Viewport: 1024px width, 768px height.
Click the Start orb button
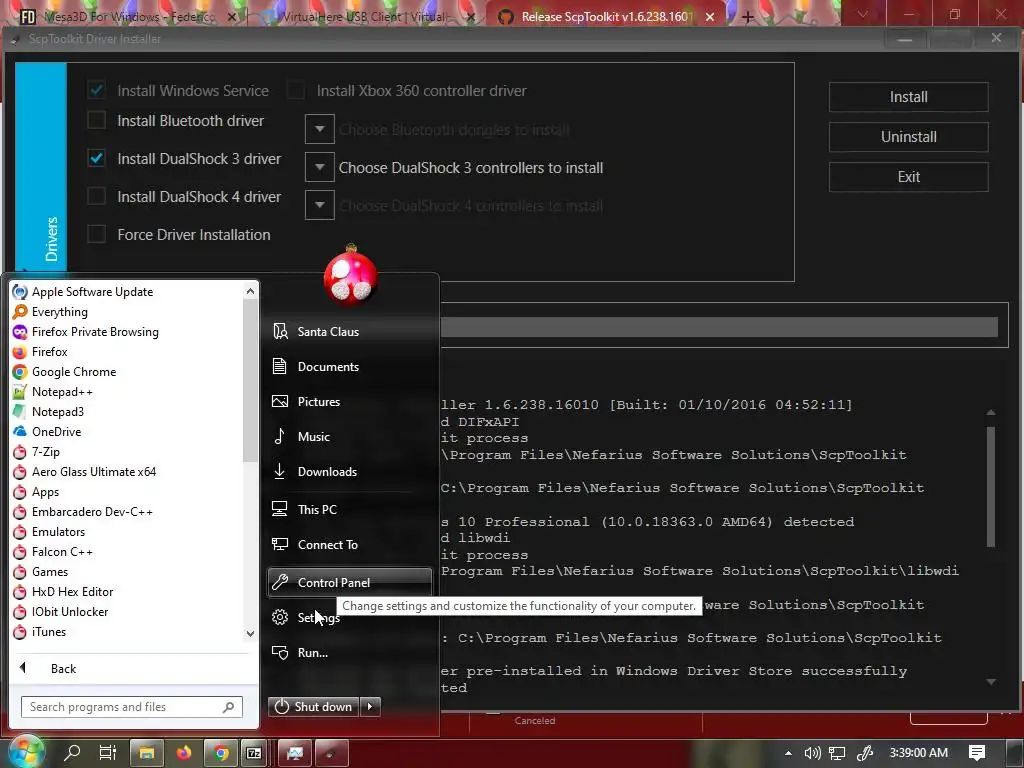tap(25, 752)
